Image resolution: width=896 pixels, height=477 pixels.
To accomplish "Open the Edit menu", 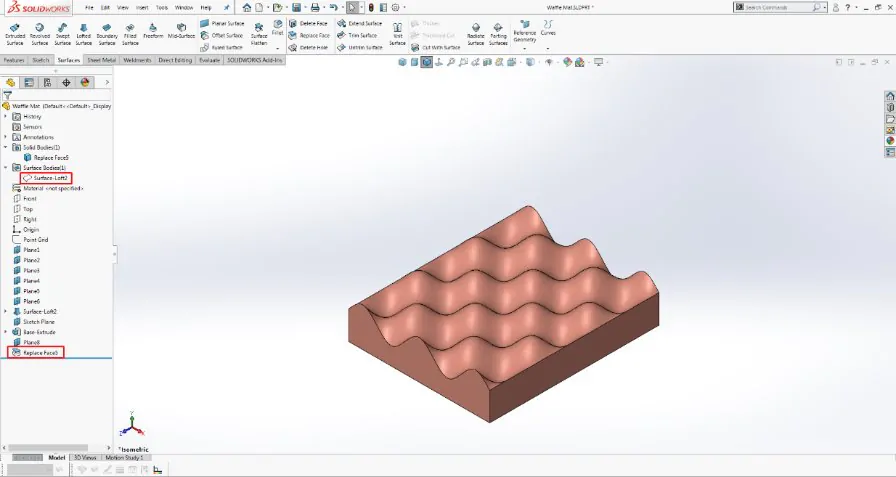I will [105, 7].
